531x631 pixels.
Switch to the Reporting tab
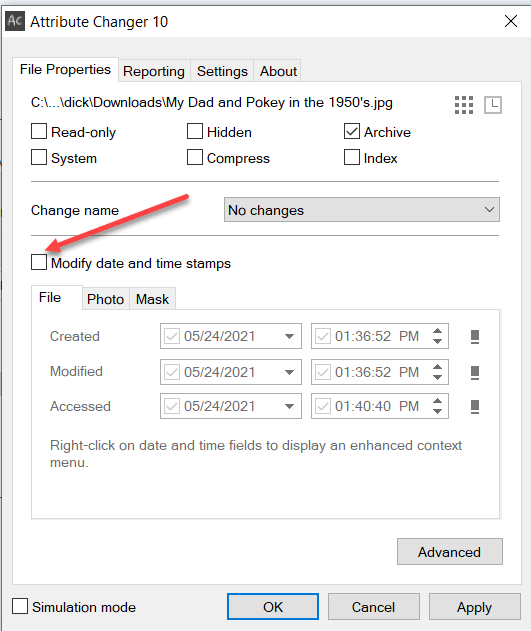pyautogui.click(x=154, y=71)
